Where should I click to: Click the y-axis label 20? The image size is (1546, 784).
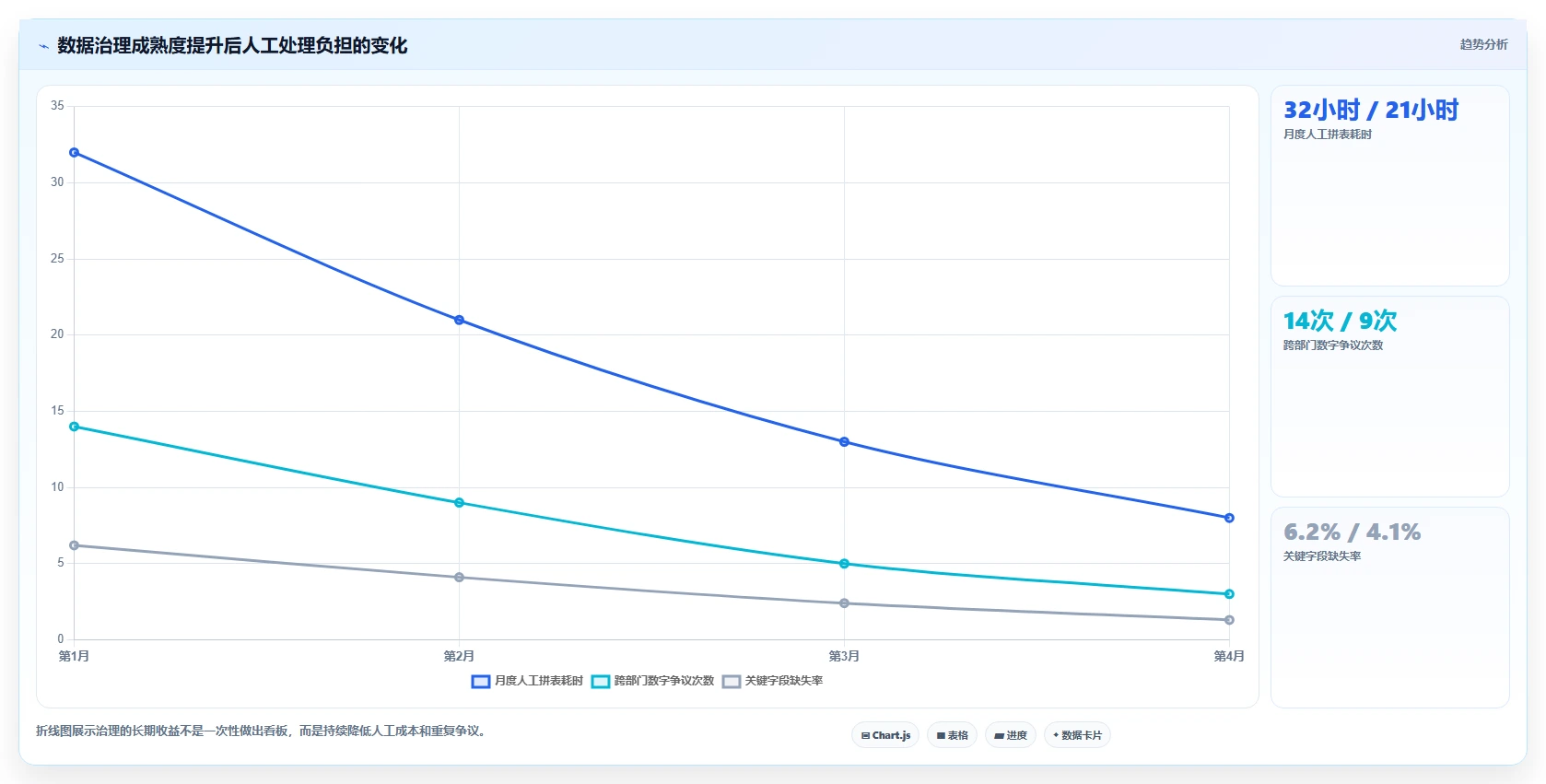(x=57, y=334)
